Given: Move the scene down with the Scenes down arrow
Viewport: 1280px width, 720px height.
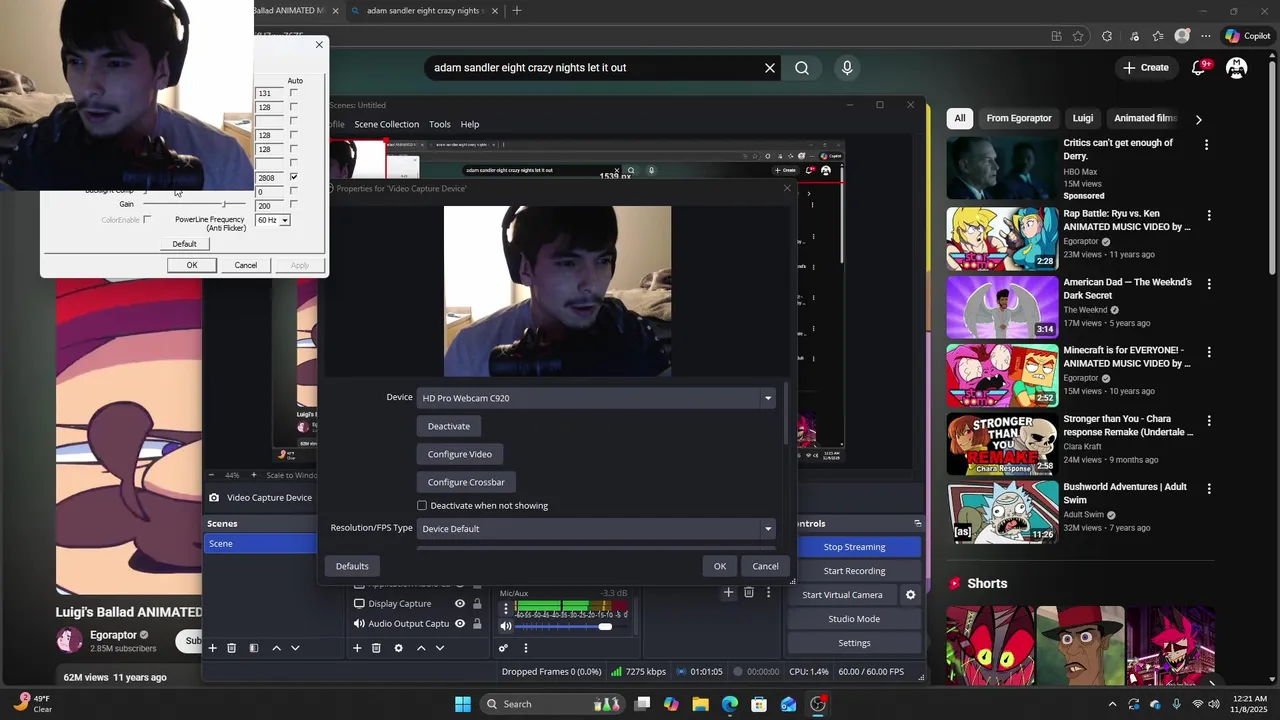Looking at the screenshot, I should [295, 648].
